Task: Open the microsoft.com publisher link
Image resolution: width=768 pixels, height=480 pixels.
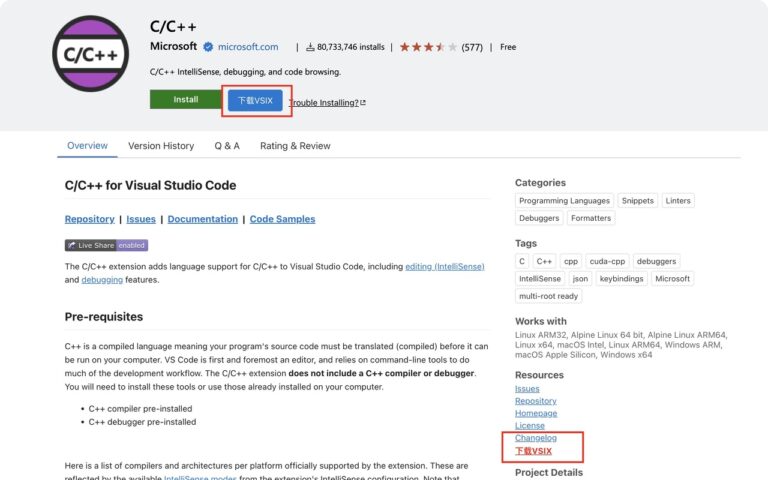Action: (248, 47)
